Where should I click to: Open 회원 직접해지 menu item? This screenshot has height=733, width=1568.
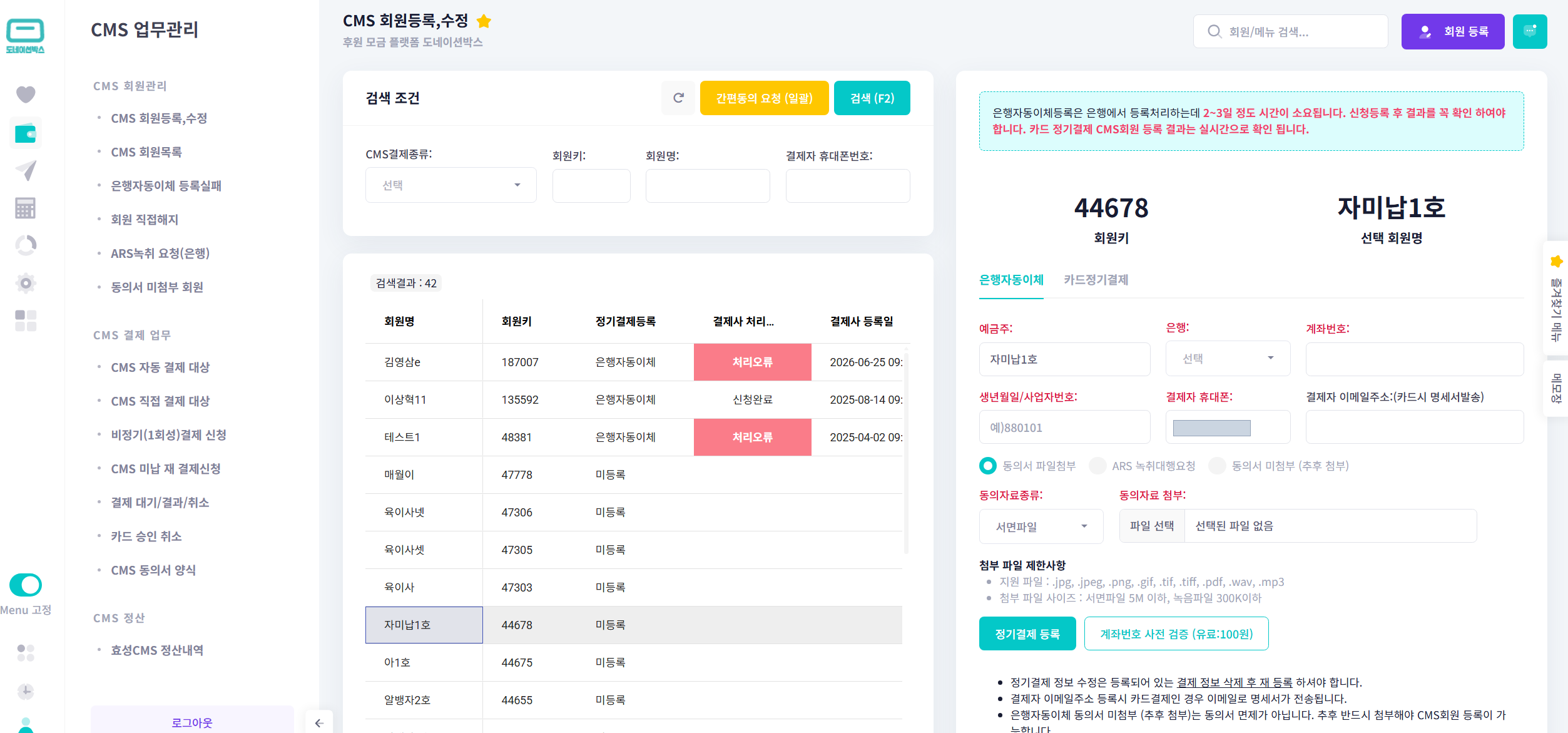[x=145, y=220]
